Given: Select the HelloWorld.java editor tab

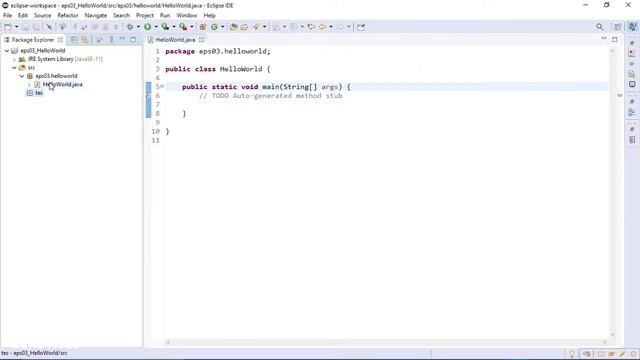Looking at the screenshot, I should (x=175, y=40).
